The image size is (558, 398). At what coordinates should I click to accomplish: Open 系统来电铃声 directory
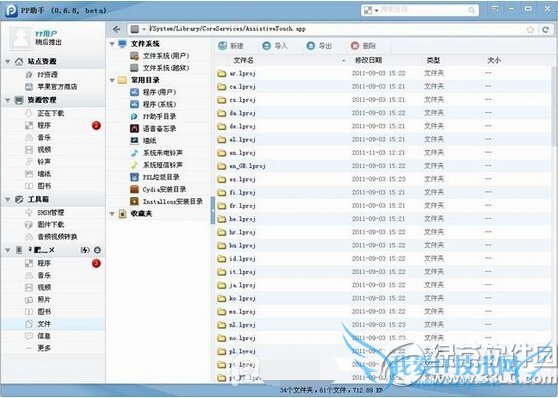pyautogui.click(x=157, y=153)
